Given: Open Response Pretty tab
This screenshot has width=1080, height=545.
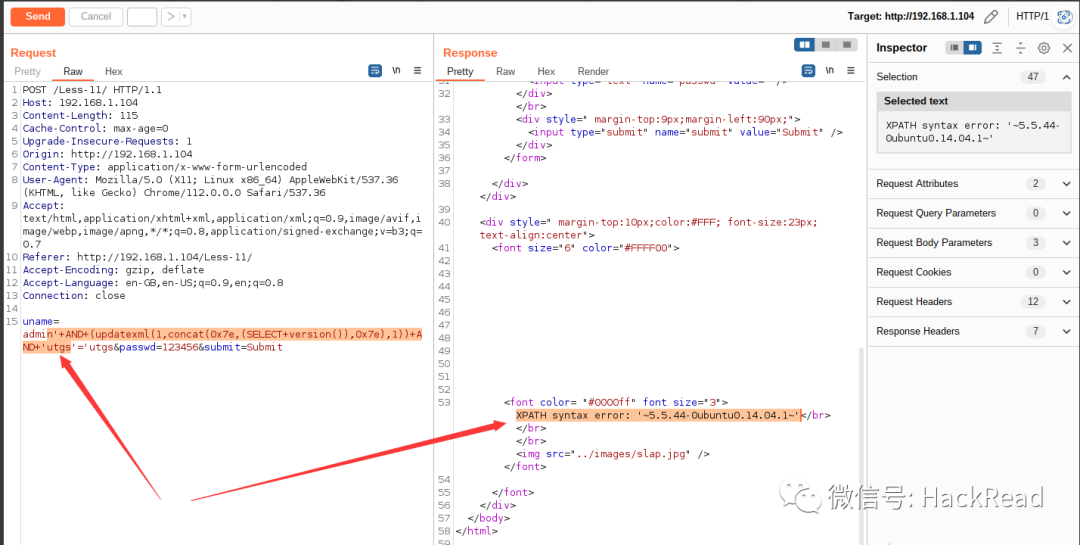Looking at the screenshot, I should (x=460, y=71).
